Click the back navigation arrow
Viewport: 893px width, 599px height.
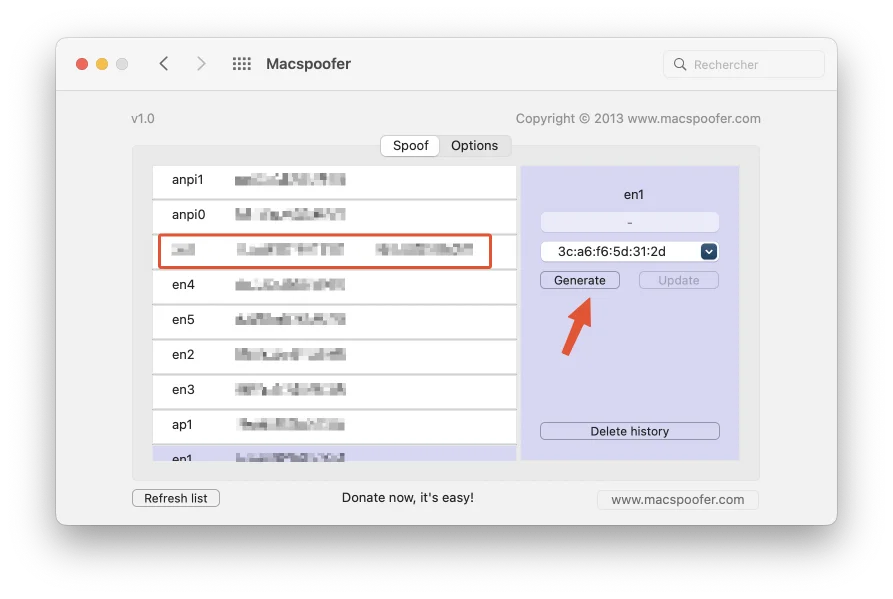(164, 63)
